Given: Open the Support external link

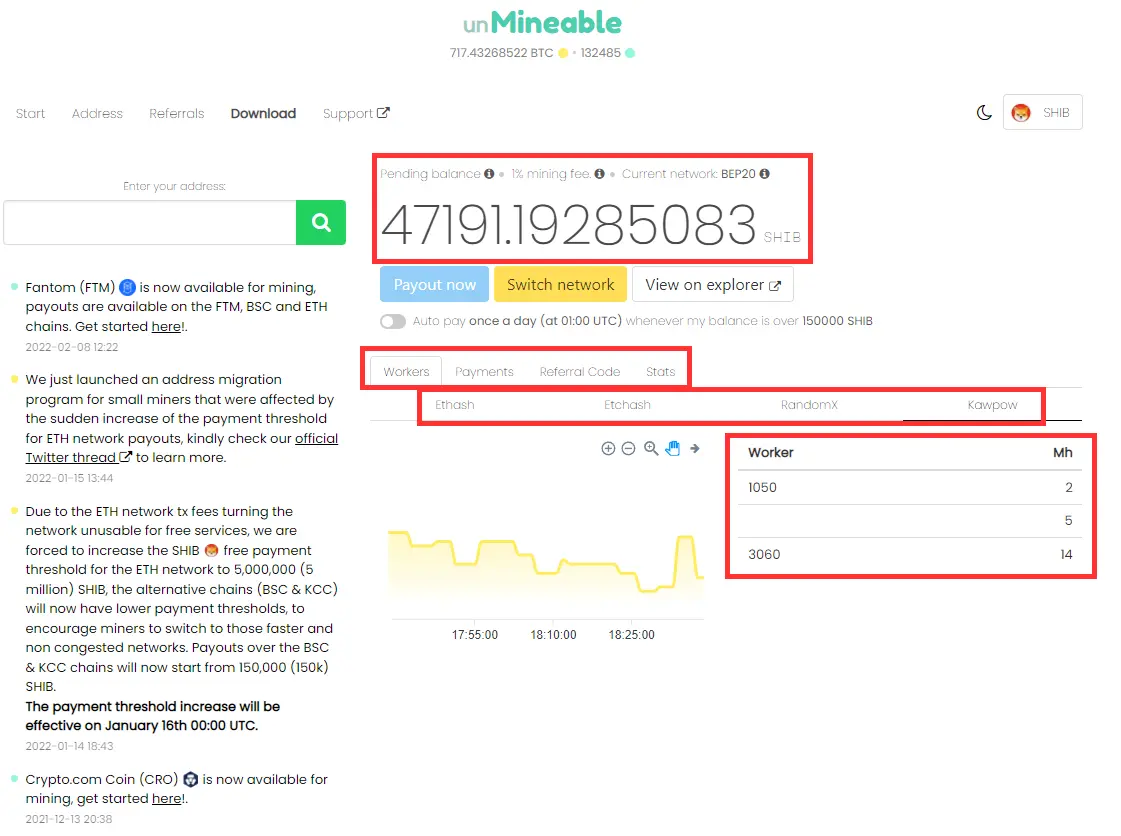Looking at the screenshot, I should click(356, 114).
